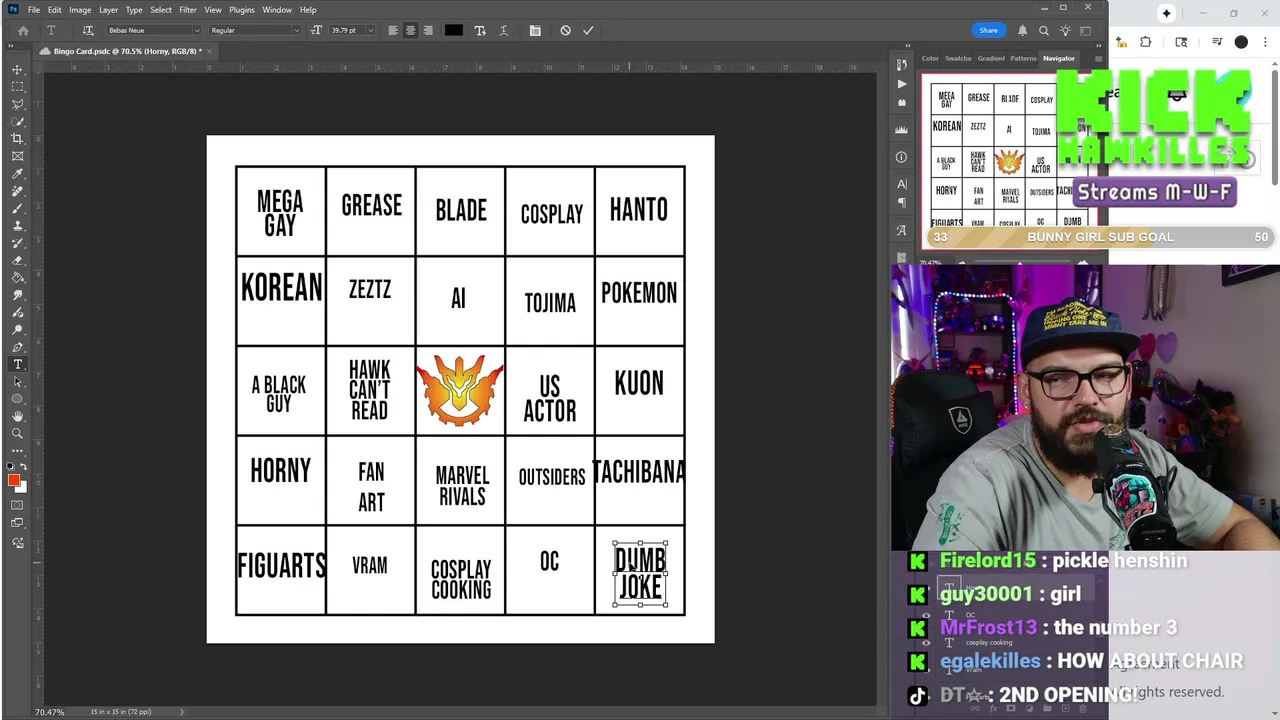Center align the text
1280x720 pixels.
click(x=410, y=30)
